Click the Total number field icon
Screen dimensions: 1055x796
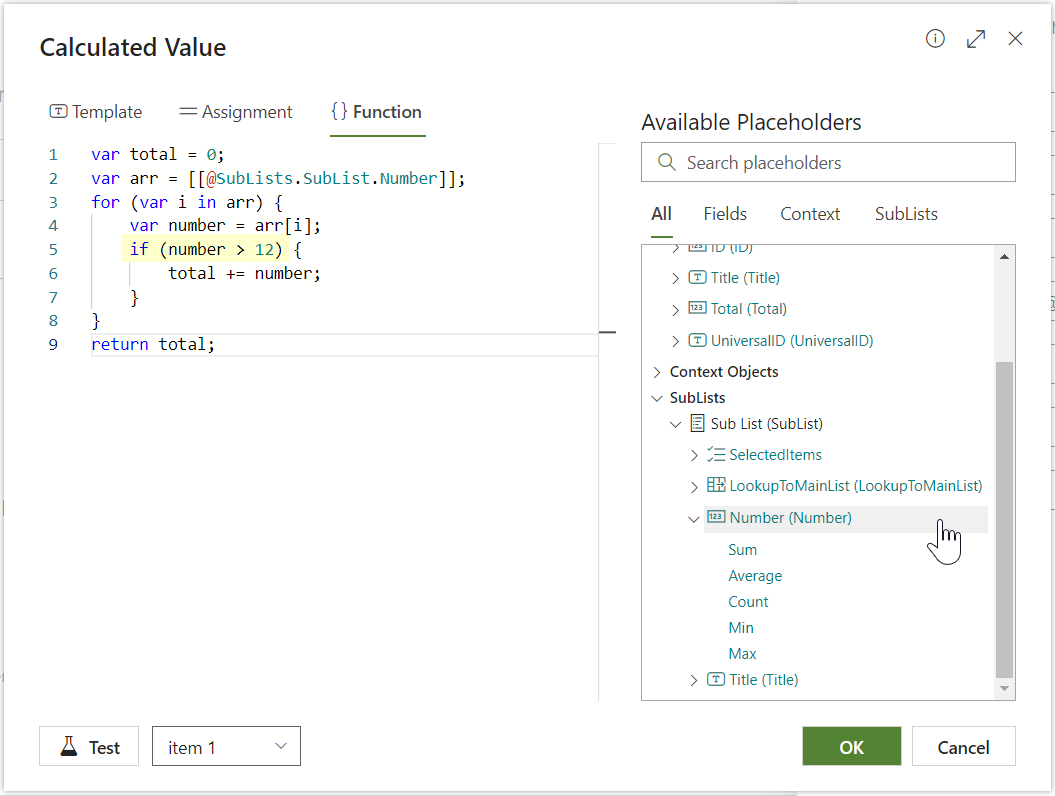[697, 309]
